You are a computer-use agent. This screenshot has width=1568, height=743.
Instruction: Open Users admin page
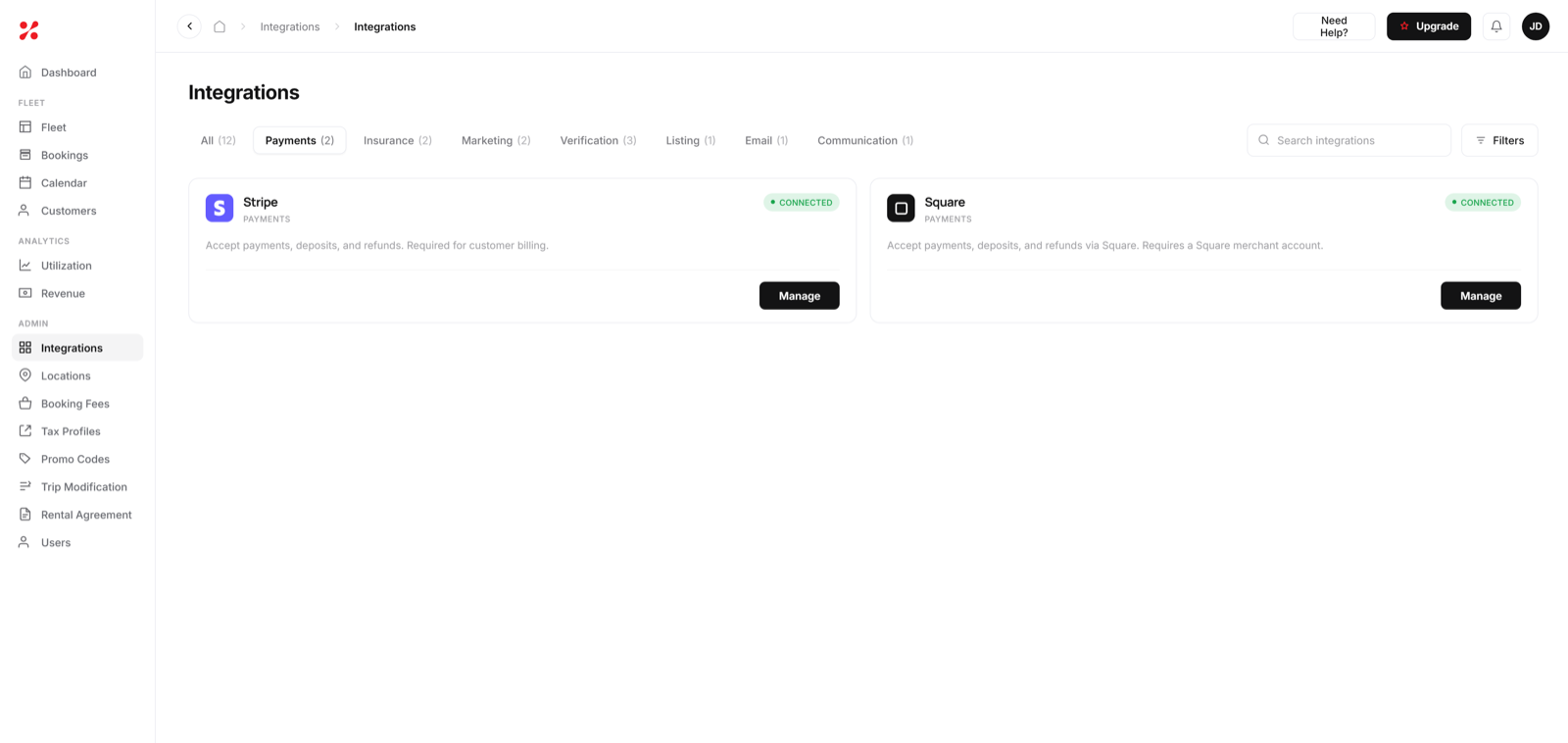(77, 542)
